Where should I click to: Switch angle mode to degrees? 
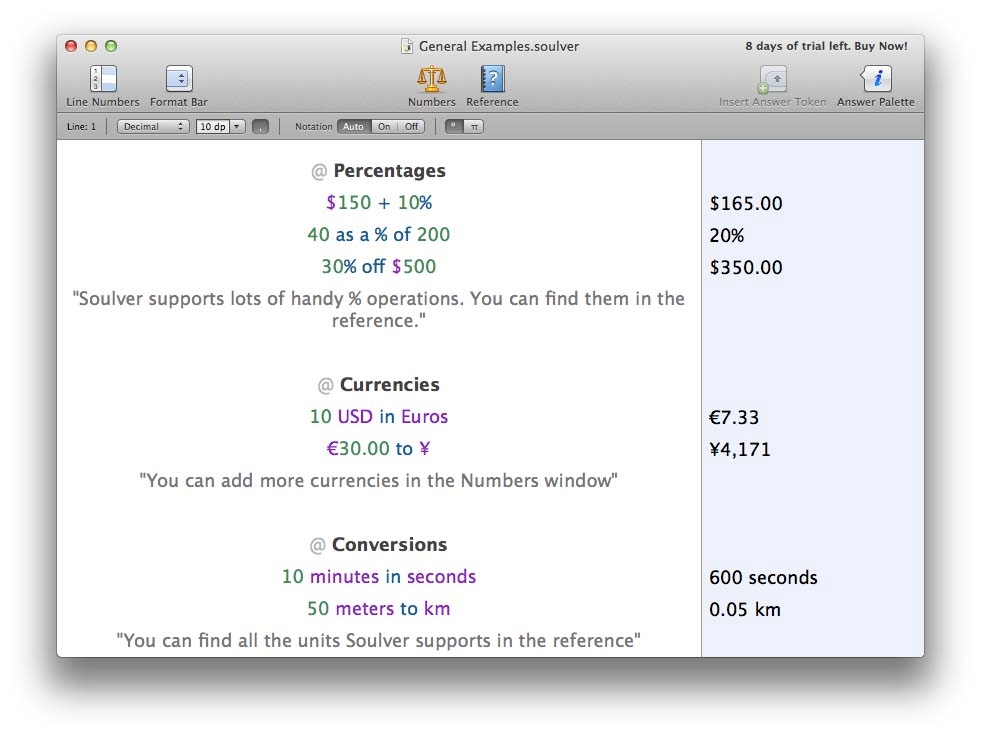pyautogui.click(x=454, y=126)
